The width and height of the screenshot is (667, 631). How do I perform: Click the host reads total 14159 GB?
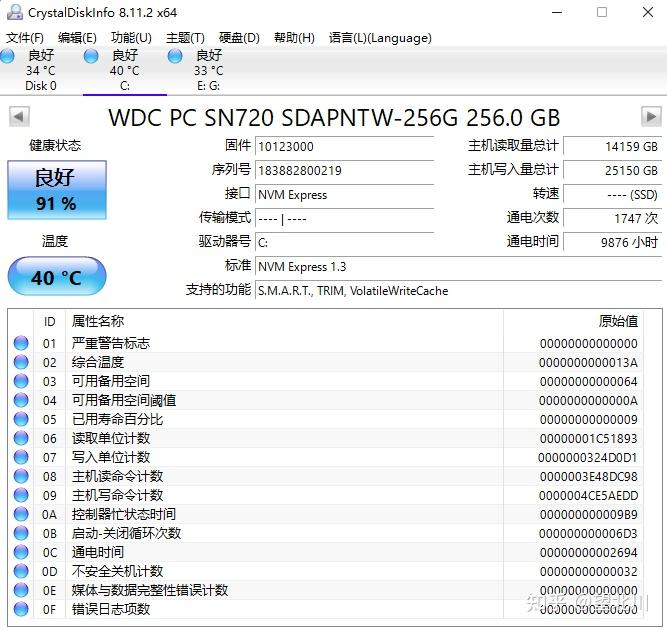pos(613,146)
